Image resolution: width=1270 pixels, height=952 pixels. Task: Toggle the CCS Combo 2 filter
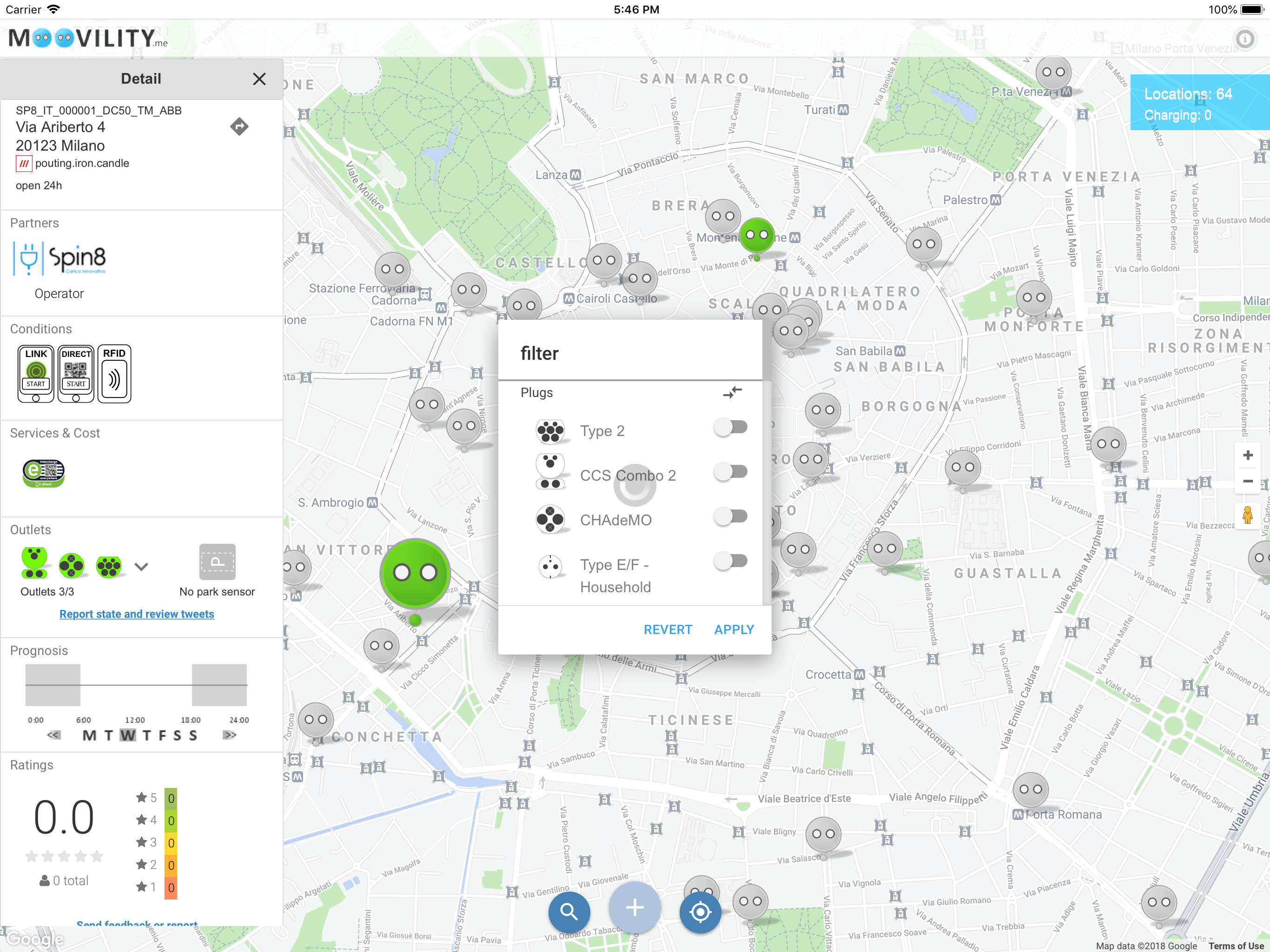click(x=731, y=472)
